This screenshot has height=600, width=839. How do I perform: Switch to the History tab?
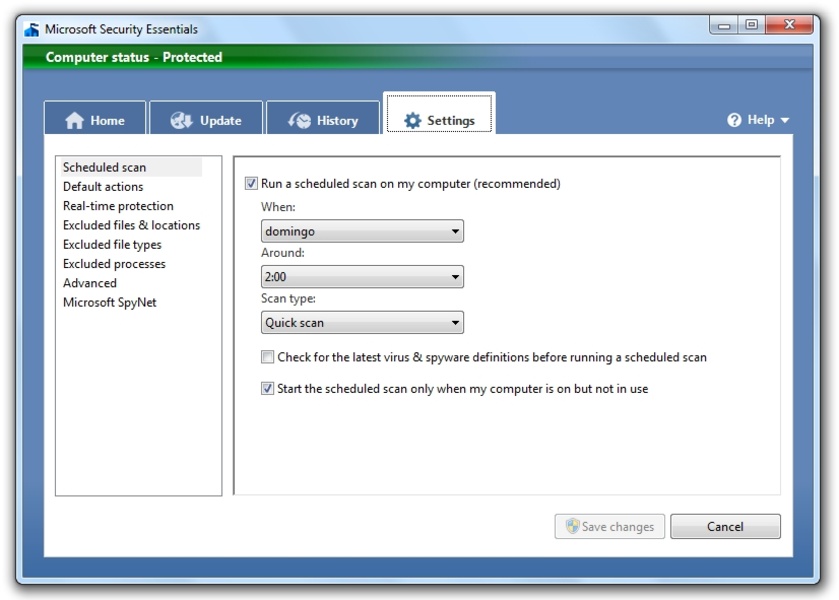pyautogui.click(x=323, y=118)
